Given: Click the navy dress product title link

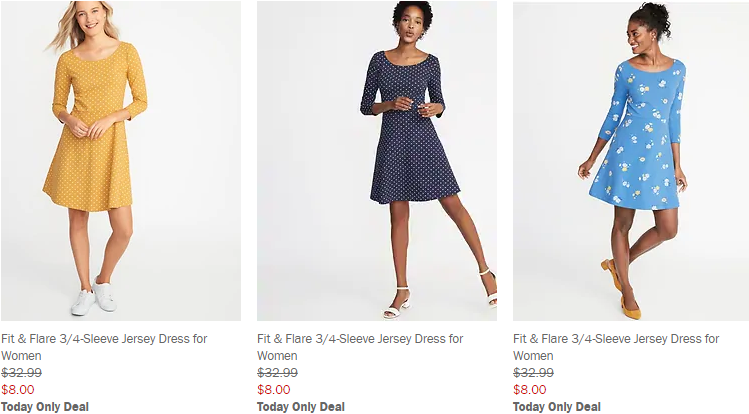Looking at the screenshot, I should [360, 339].
